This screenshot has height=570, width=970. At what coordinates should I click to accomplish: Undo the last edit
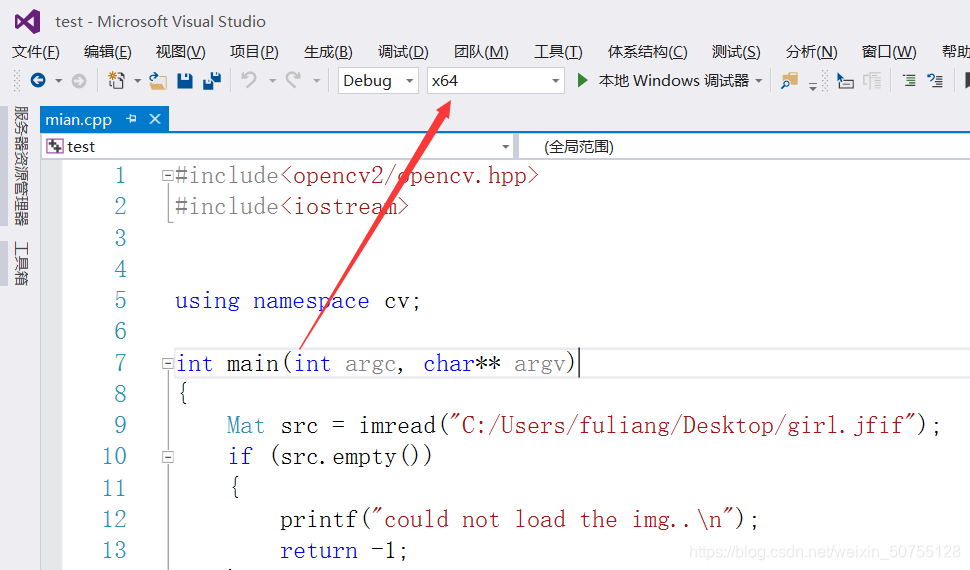tap(249, 80)
